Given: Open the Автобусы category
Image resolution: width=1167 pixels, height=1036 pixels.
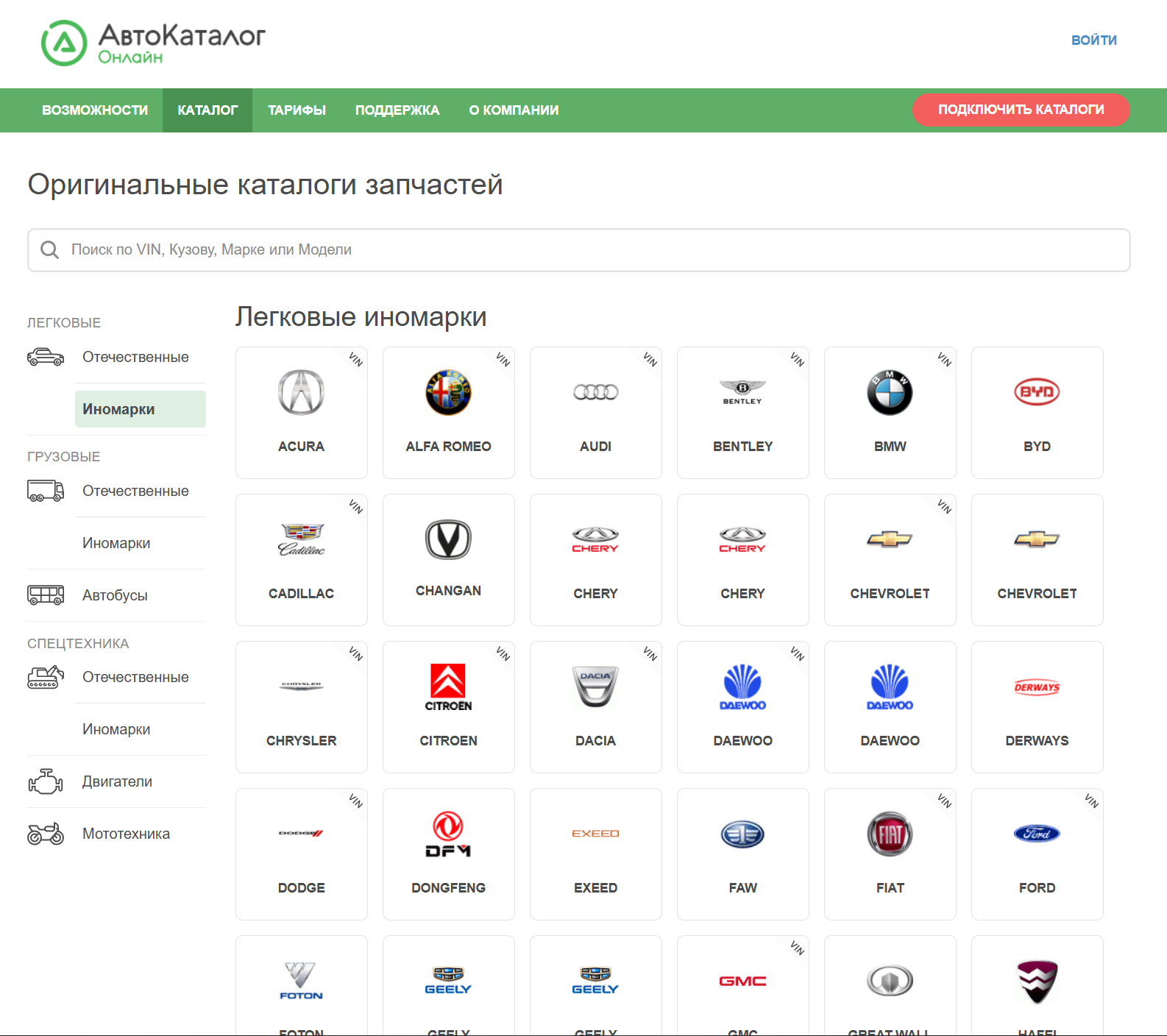Looking at the screenshot, I should (115, 595).
